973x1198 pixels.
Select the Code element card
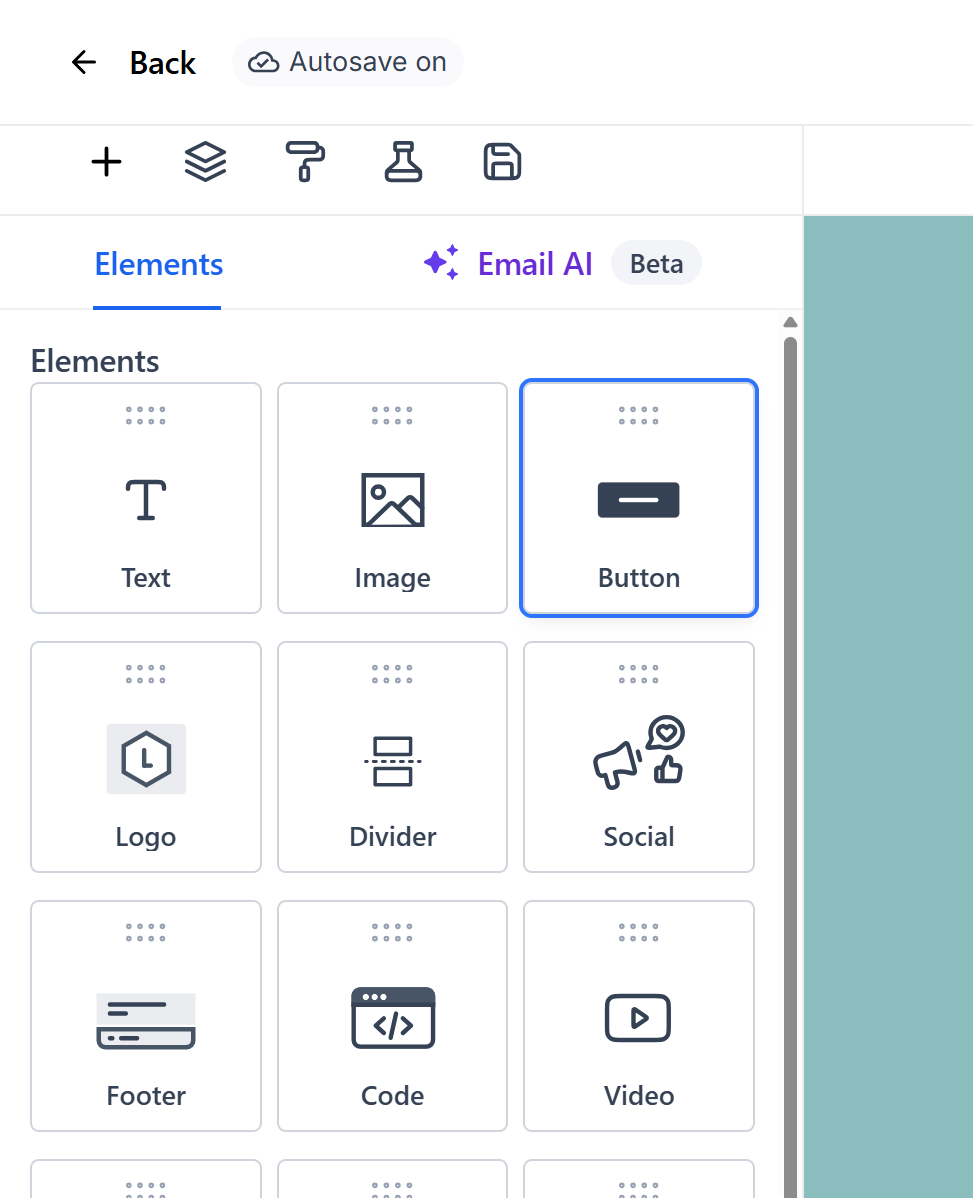tap(392, 1016)
